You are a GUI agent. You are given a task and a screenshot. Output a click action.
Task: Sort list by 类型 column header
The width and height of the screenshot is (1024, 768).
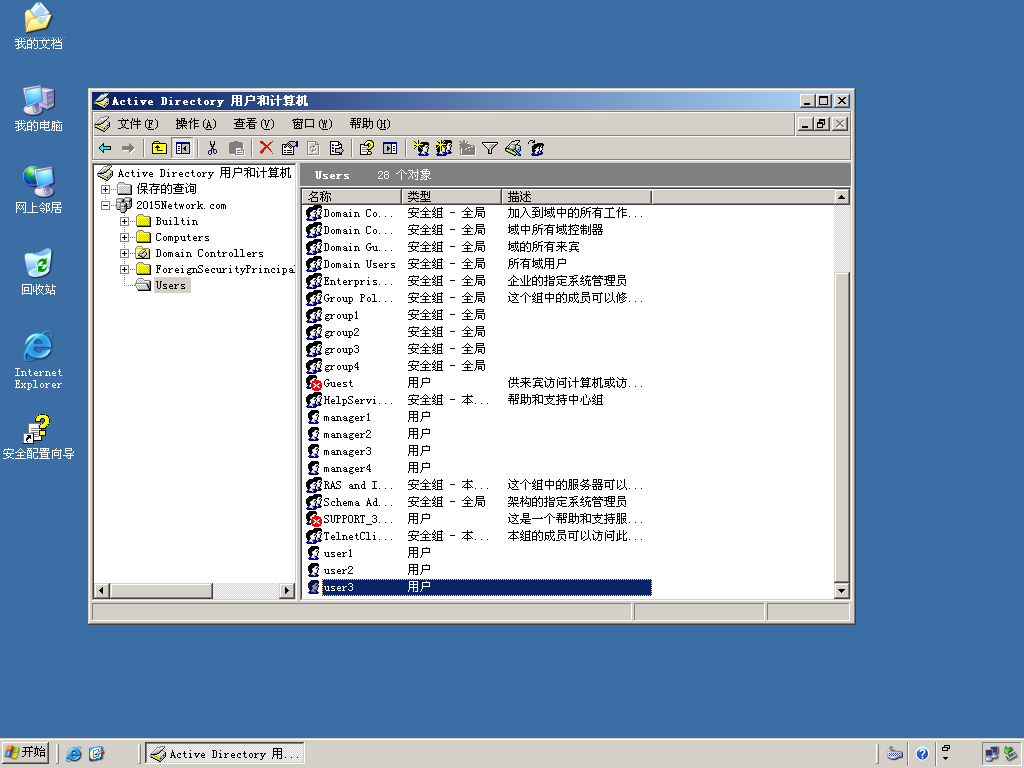(451, 197)
